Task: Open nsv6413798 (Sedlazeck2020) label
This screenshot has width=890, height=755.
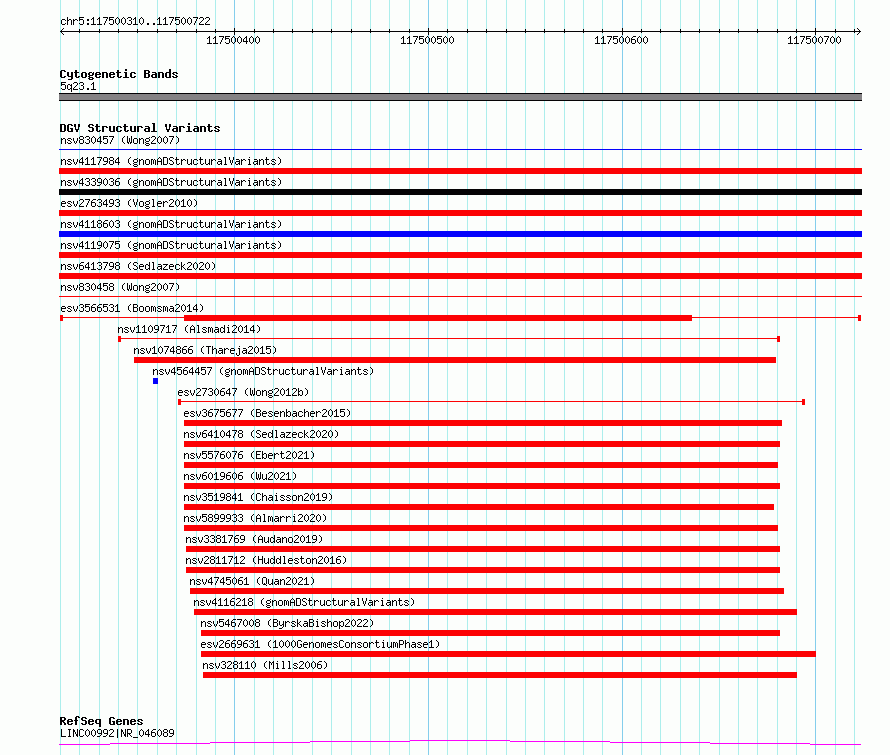Action: tap(138, 266)
